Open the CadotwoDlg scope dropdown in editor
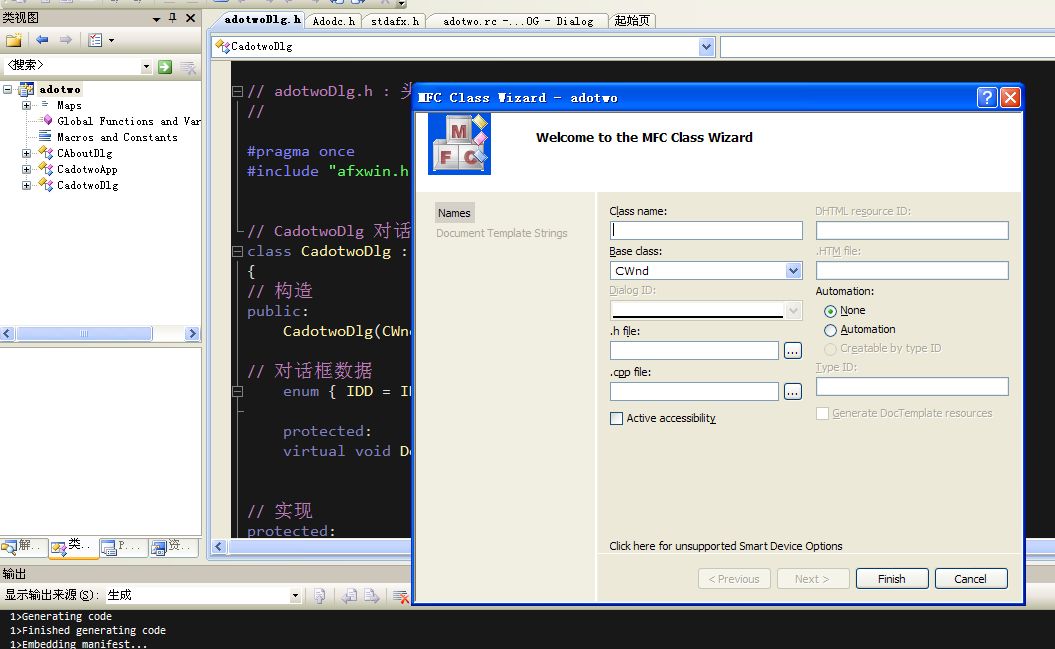Image resolution: width=1055 pixels, height=649 pixels. [706, 46]
